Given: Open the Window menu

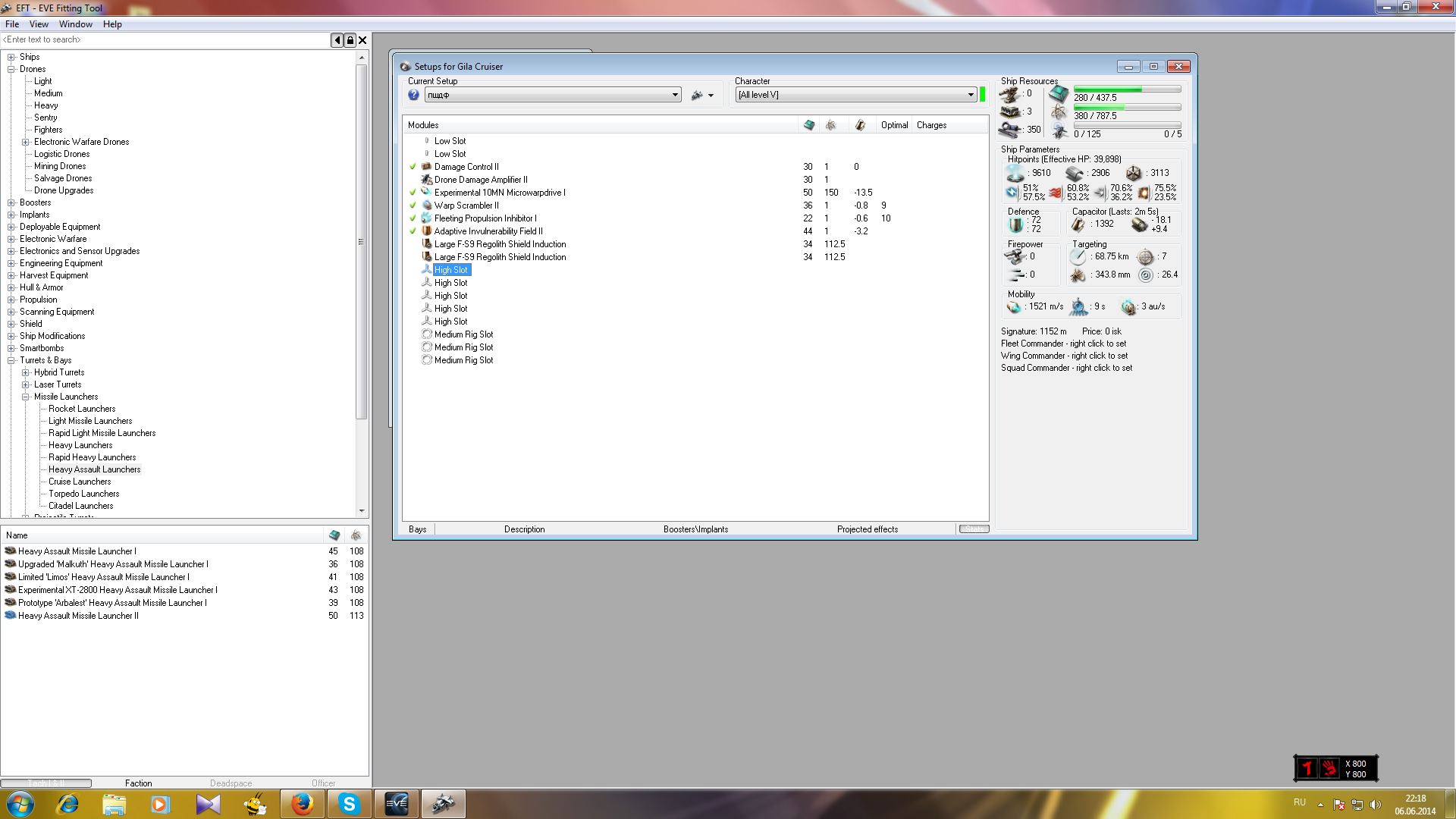Looking at the screenshot, I should click(x=76, y=24).
